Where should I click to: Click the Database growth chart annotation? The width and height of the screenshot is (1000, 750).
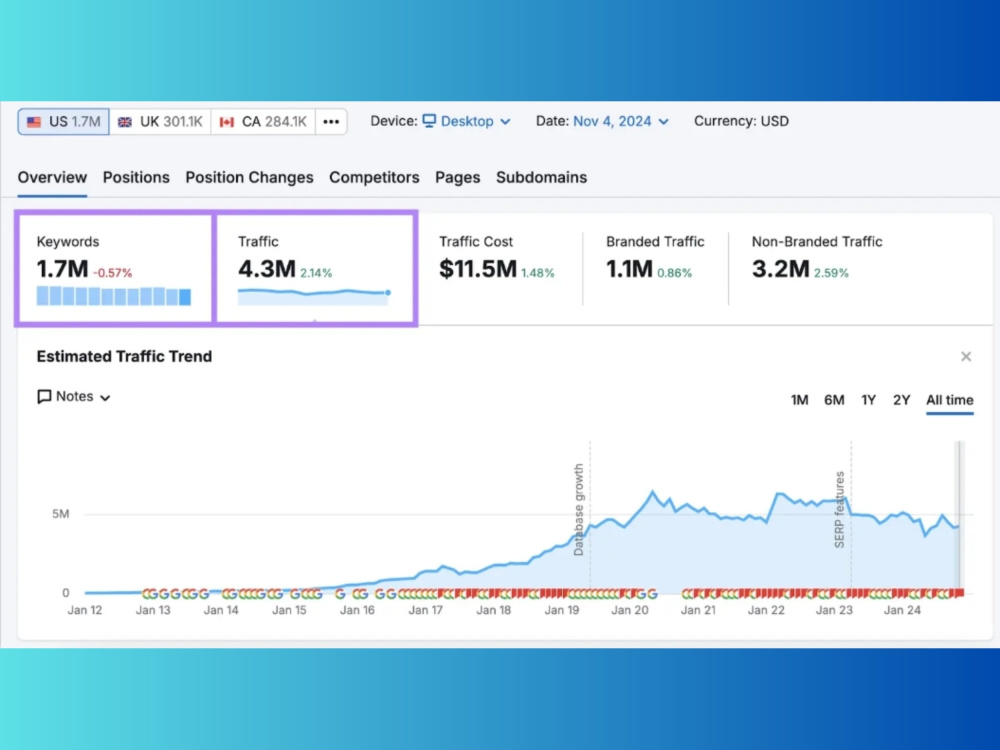coord(578,510)
